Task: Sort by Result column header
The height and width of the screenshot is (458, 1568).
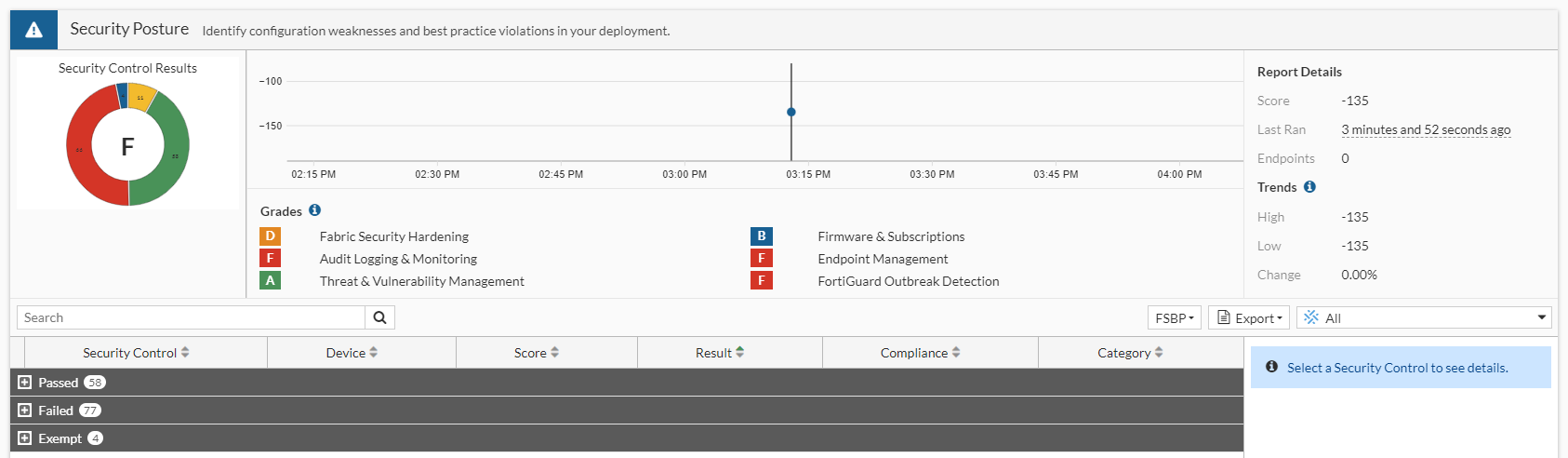Action: (x=720, y=353)
